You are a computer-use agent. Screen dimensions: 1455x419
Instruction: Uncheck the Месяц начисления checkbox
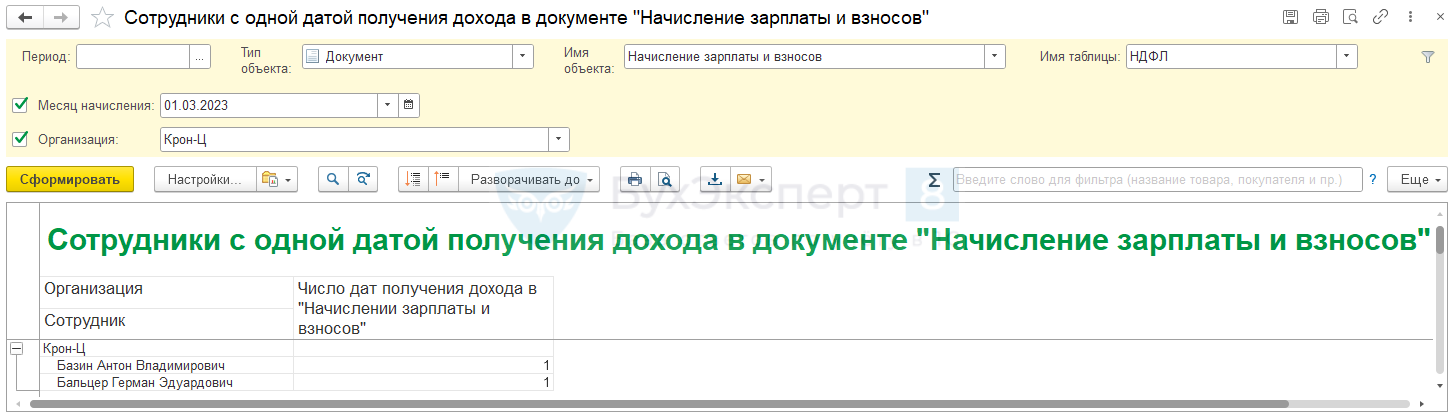pos(21,105)
